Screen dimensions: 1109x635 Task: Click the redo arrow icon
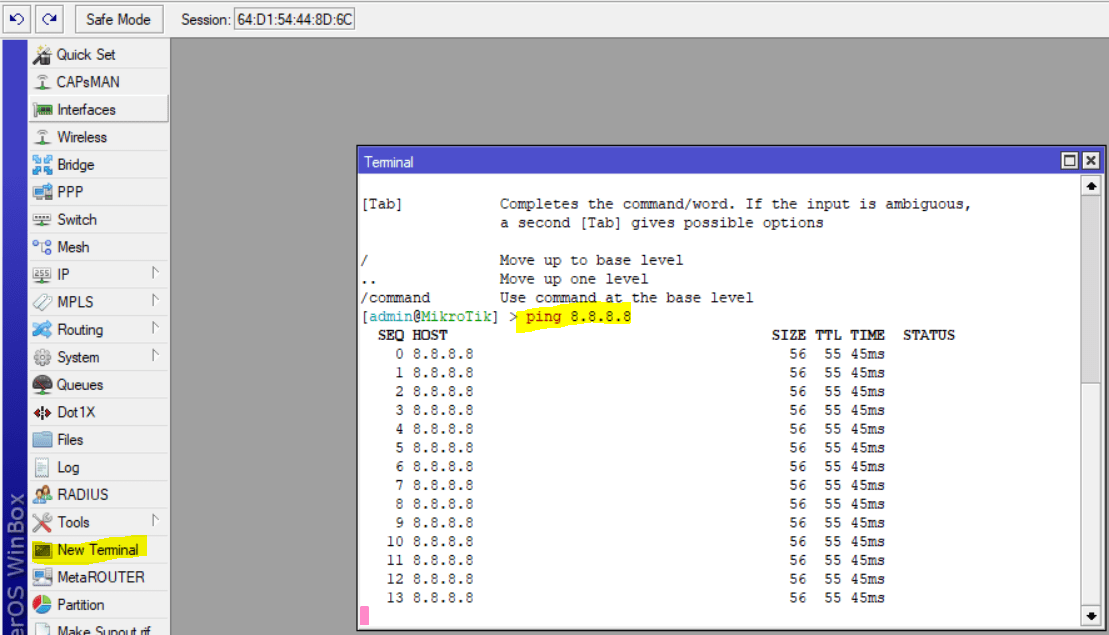[x=49, y=19]
